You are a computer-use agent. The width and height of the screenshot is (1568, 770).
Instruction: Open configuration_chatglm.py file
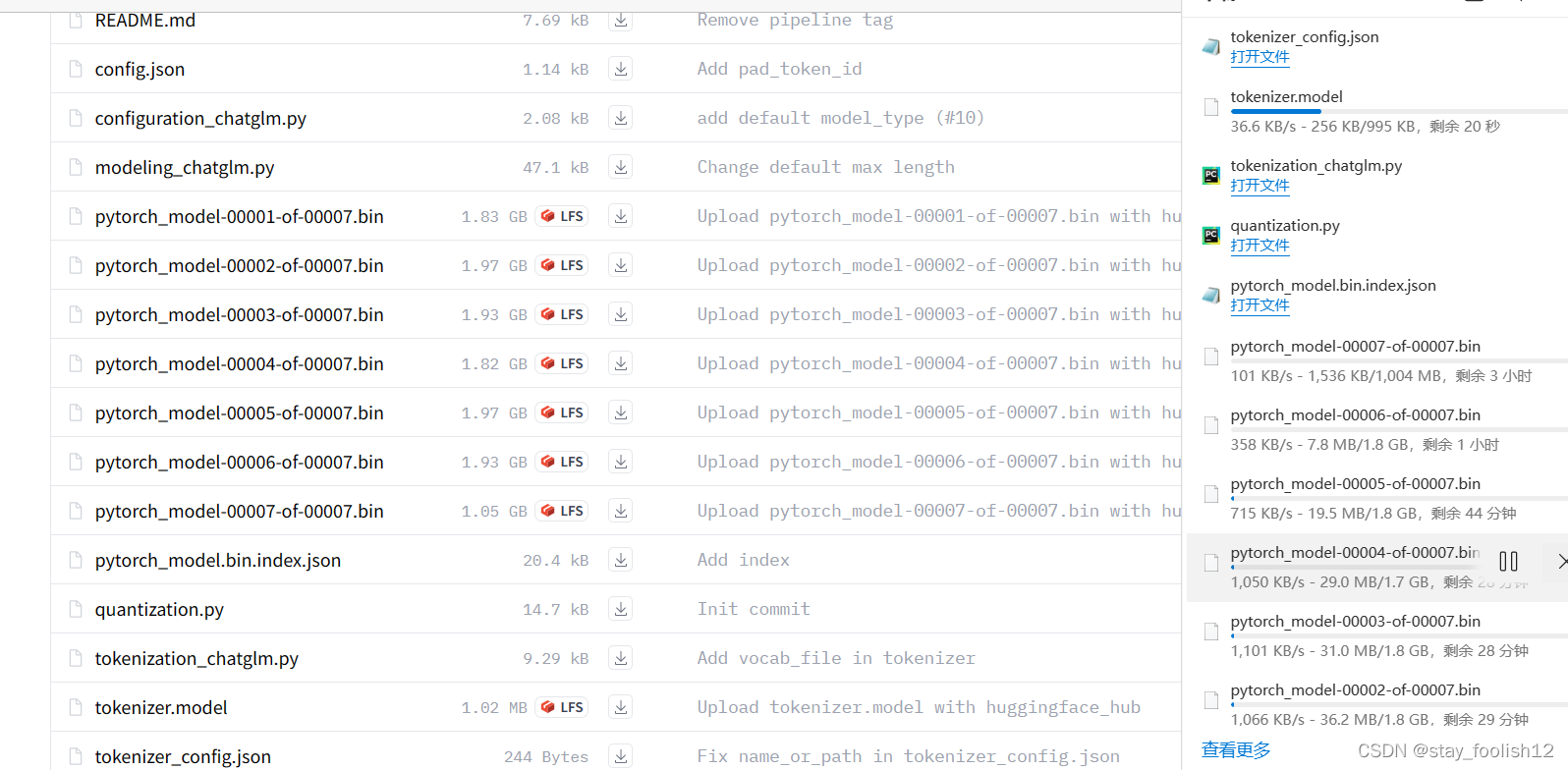(x=200, y=118)
